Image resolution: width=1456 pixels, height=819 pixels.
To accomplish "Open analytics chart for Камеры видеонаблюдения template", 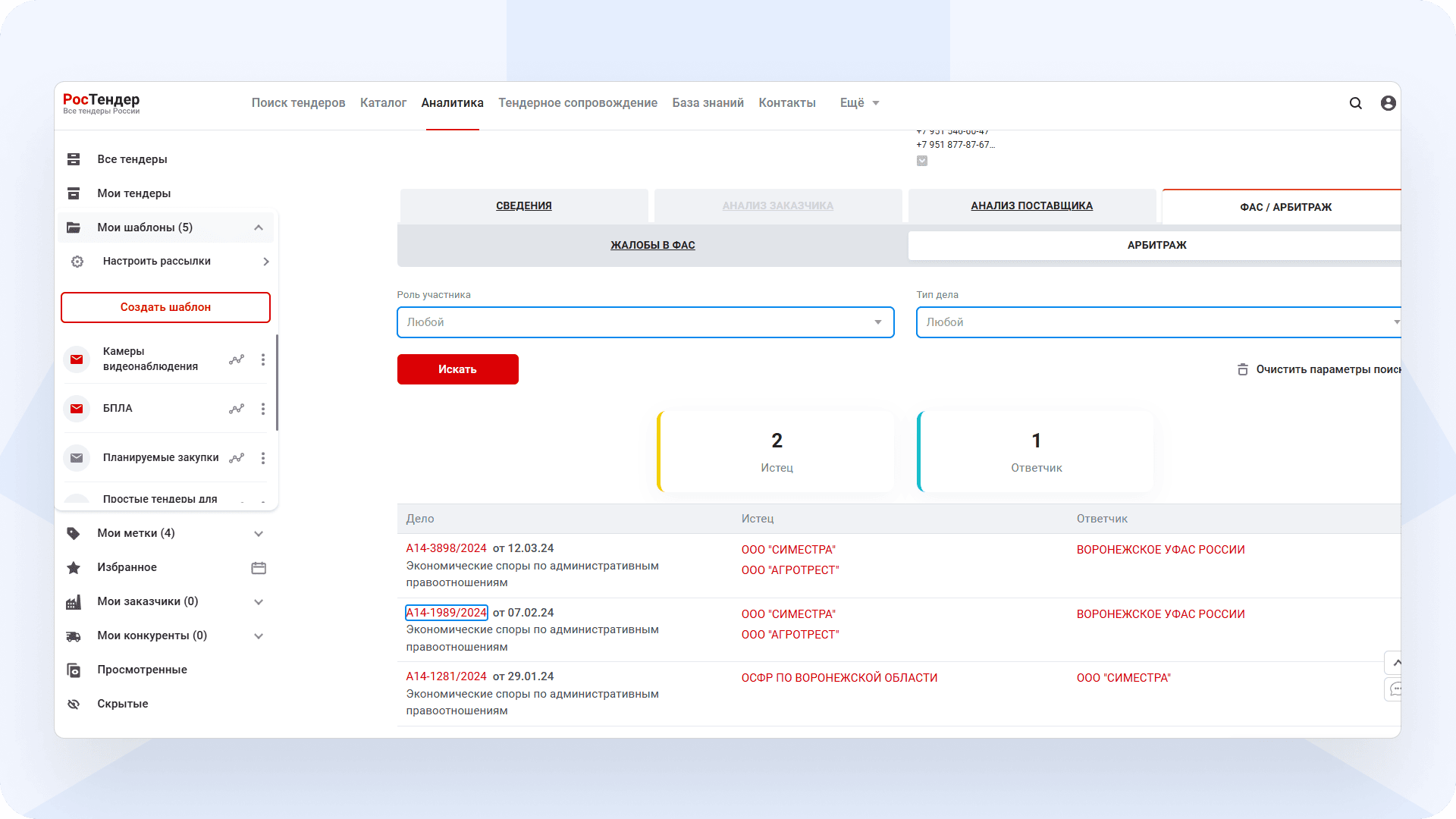I will [237, 359].
